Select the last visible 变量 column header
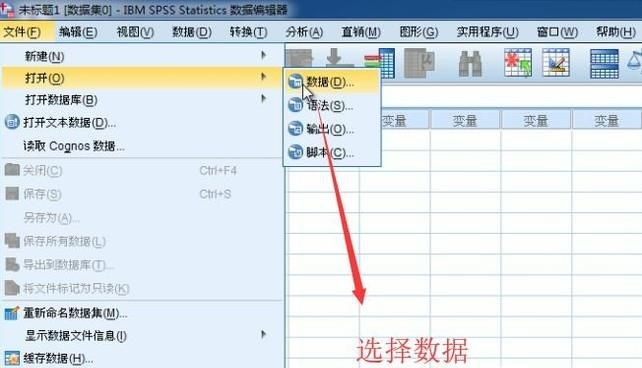The image size is (642, 368). pos(606,120)
